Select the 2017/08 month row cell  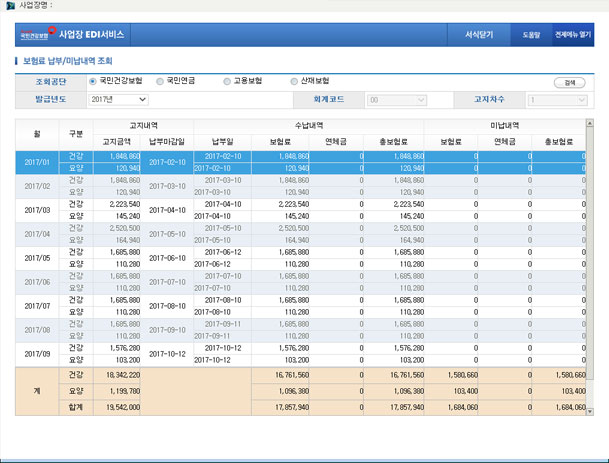click(37, 330)
